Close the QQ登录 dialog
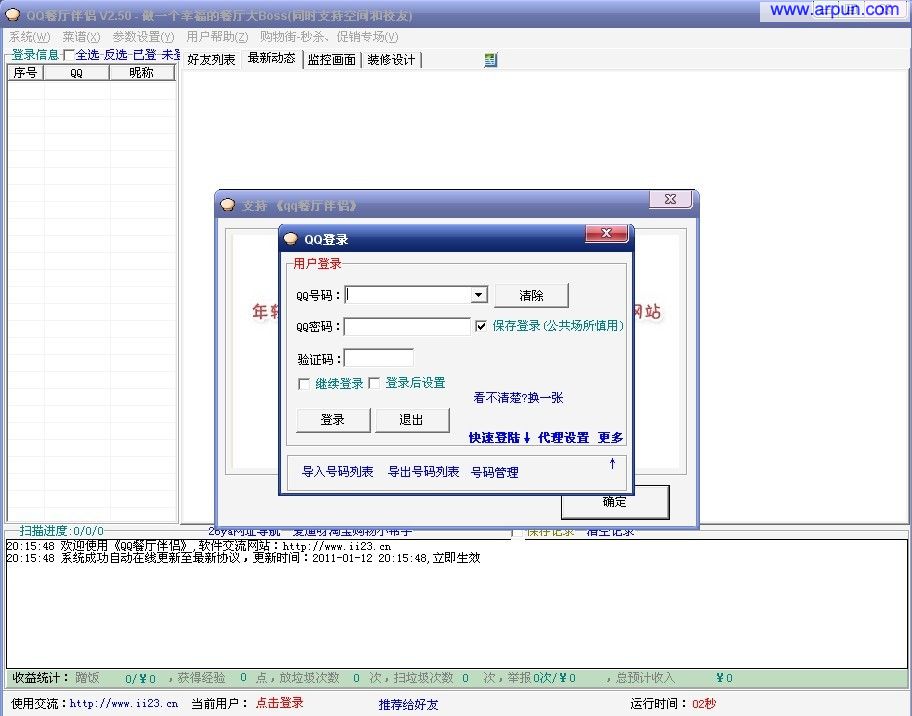 click(x=606, y=233)
